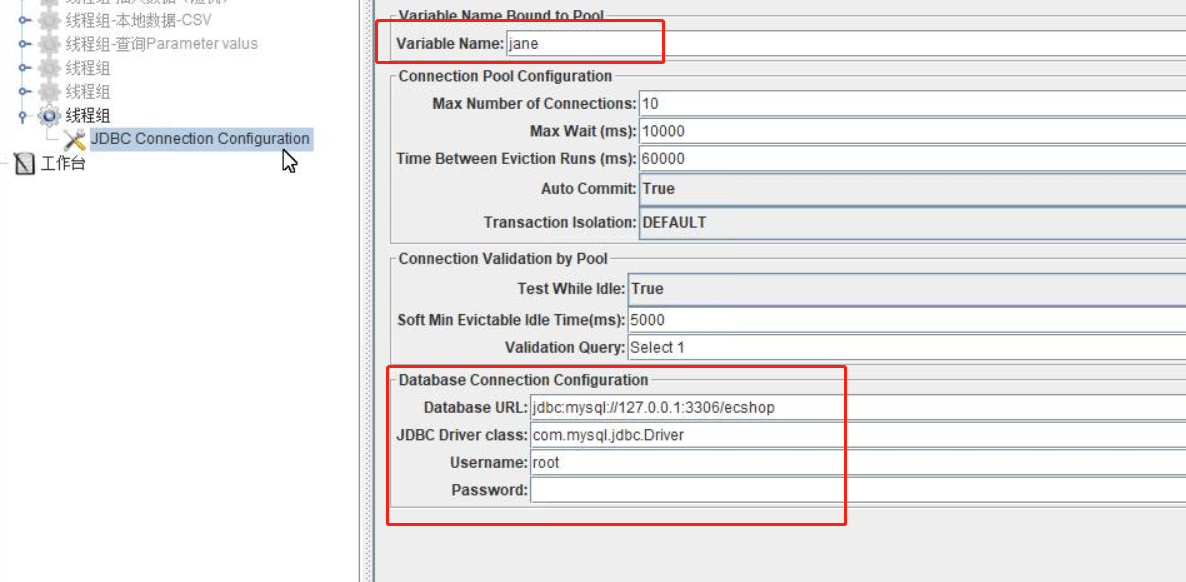The height and width of the screenshot is (582, 1186).
Task: Select JDBC Connection Configuration in the tree
Action: [200, 139]
